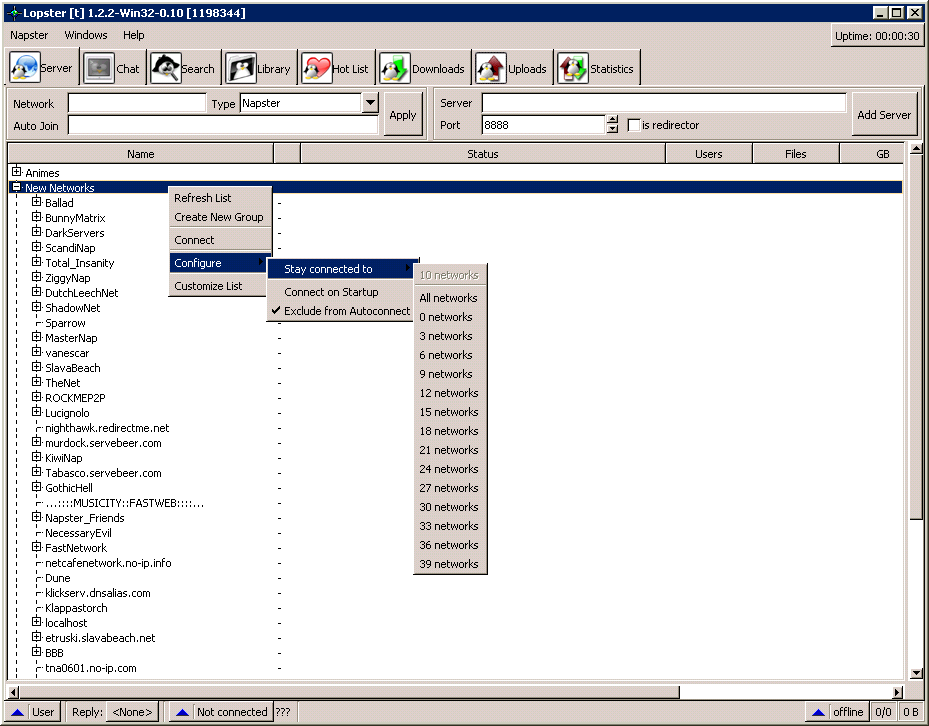Click the Not connected status button
Image resolution: width=929 pixels, height=726 pixels.
pos(220,712)
